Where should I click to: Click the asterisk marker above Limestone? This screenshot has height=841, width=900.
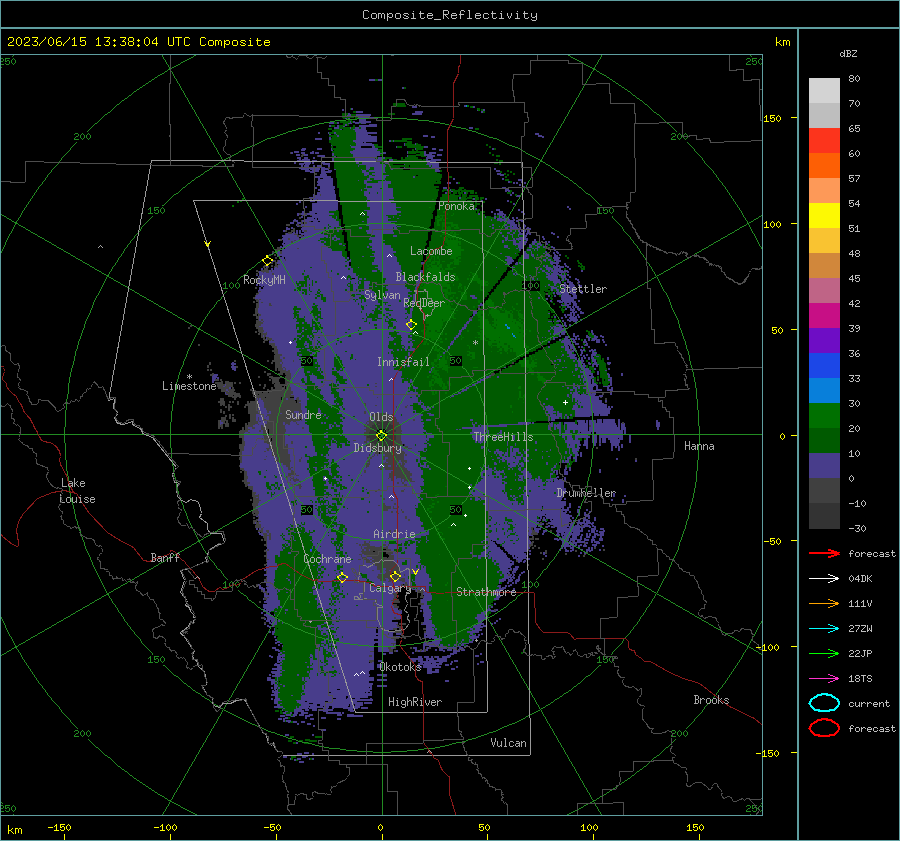click(189, 377)
